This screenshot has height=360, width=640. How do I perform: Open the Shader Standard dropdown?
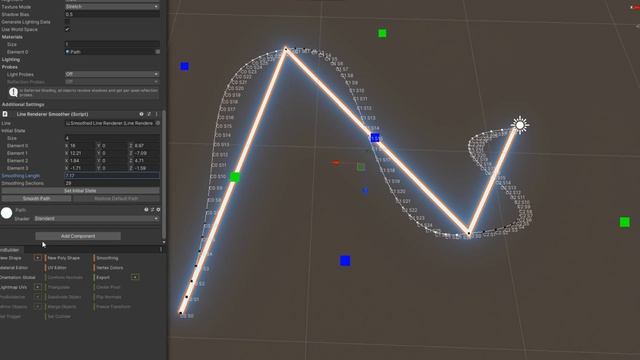pyautogui.click(x=97, y=219)
